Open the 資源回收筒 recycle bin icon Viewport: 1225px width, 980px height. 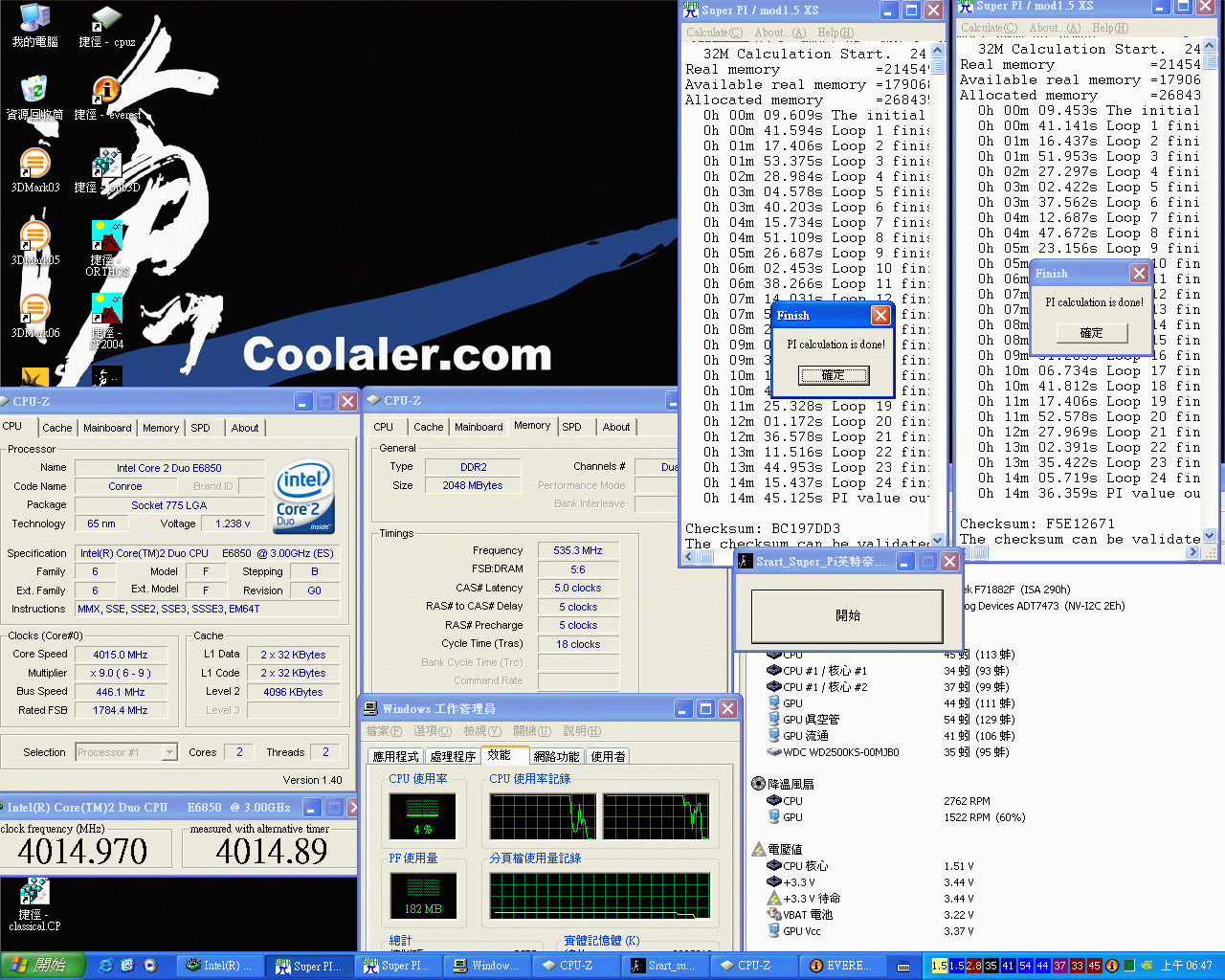coord(34,98)
